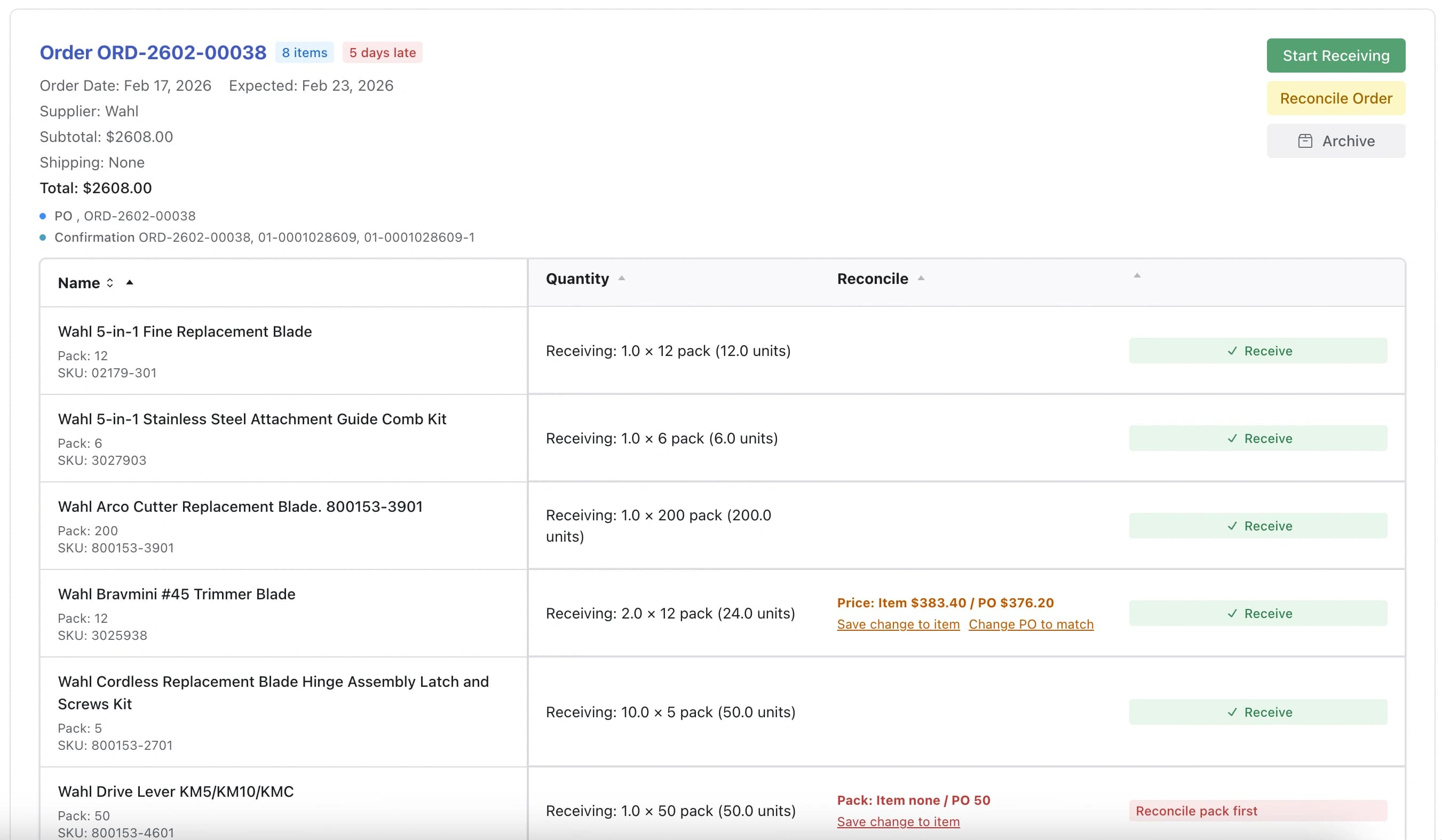Open the Order ORD-2602-00038 title link
1442x840 pixels.
[153, 53]
